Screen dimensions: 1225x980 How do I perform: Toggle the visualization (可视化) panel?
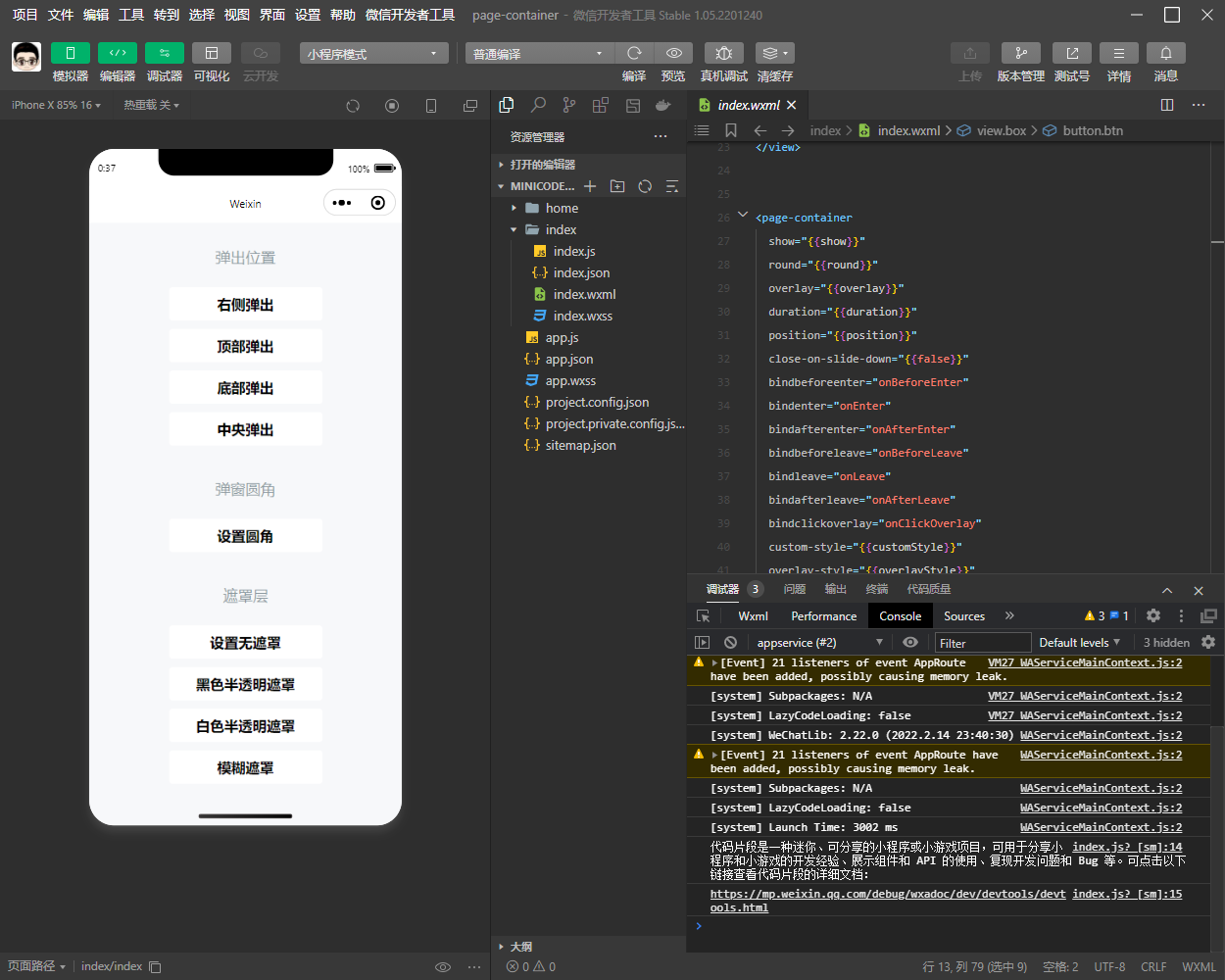point(212,53)
